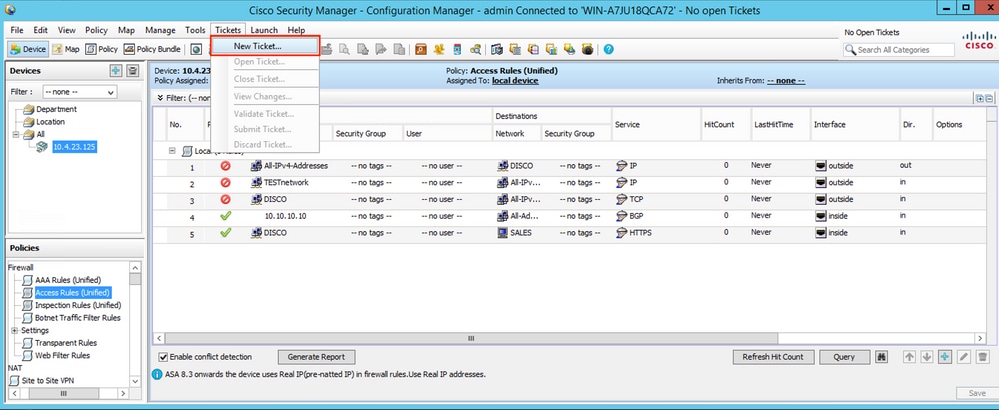Open the local device link
Image resolution: width=999 pixels, height=410 pixels.
coord(515,81)
